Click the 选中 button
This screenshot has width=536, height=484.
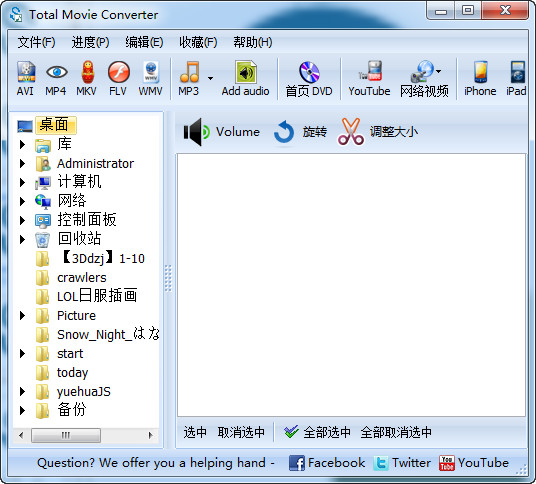pyautogui.click(x=195, y=432)
